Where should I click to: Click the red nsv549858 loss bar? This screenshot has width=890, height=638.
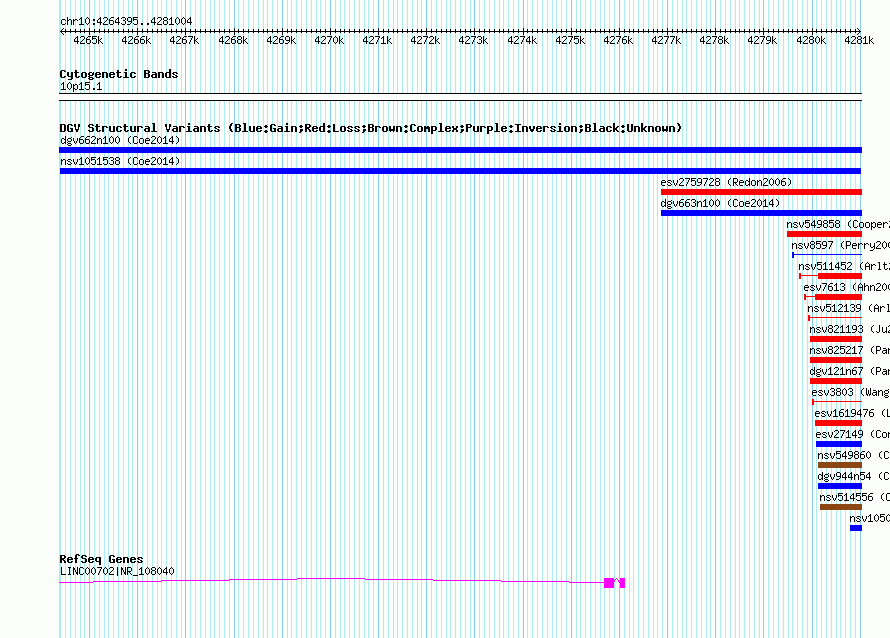(824, 234)
